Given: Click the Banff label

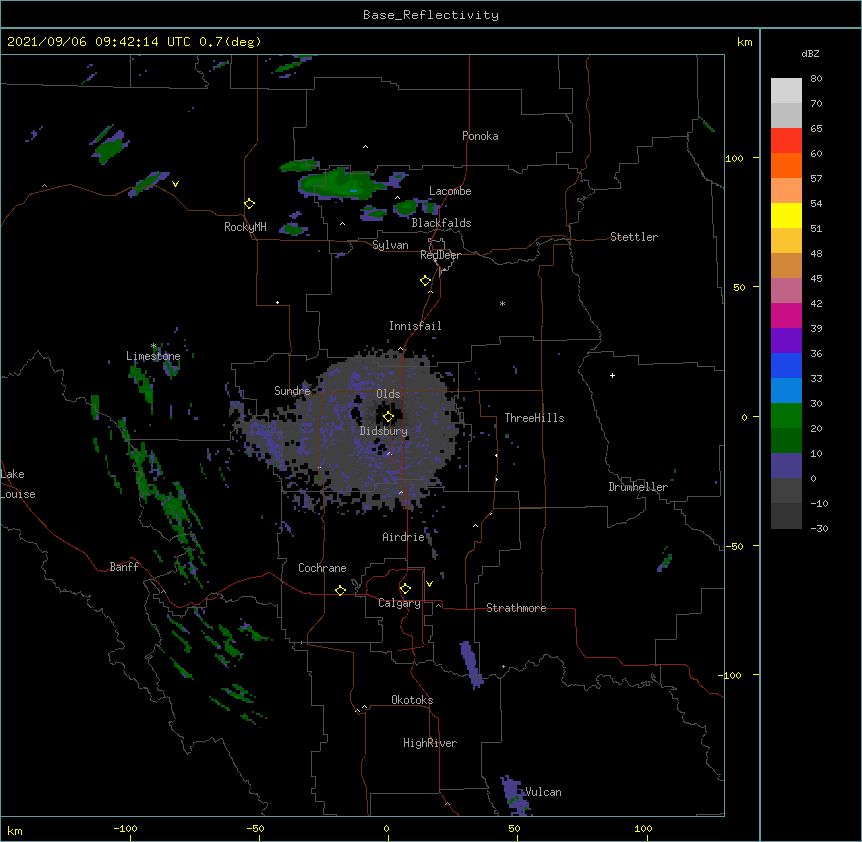Looking at the screenshot, I should pos(124,567).
